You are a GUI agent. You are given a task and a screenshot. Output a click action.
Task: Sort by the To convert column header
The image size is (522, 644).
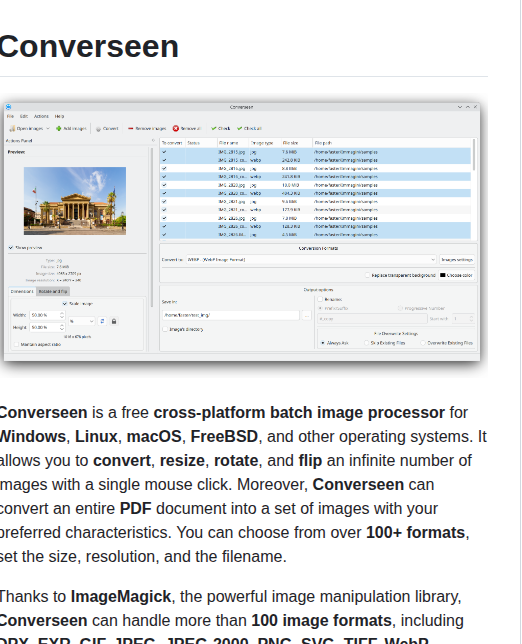[172, 143]
